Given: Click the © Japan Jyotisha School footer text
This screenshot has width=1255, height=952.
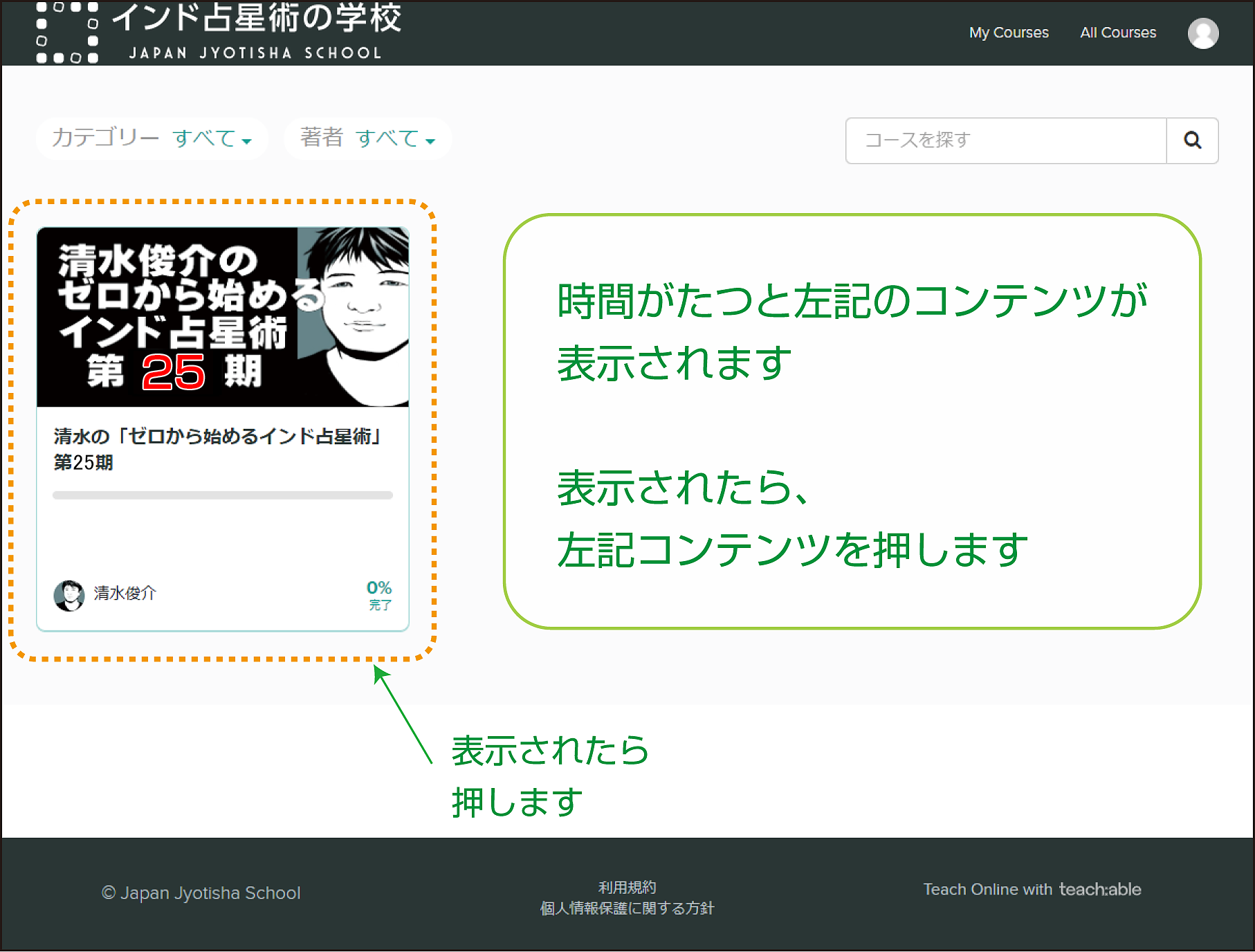Looking at the screenshot, I should (201, 893).
